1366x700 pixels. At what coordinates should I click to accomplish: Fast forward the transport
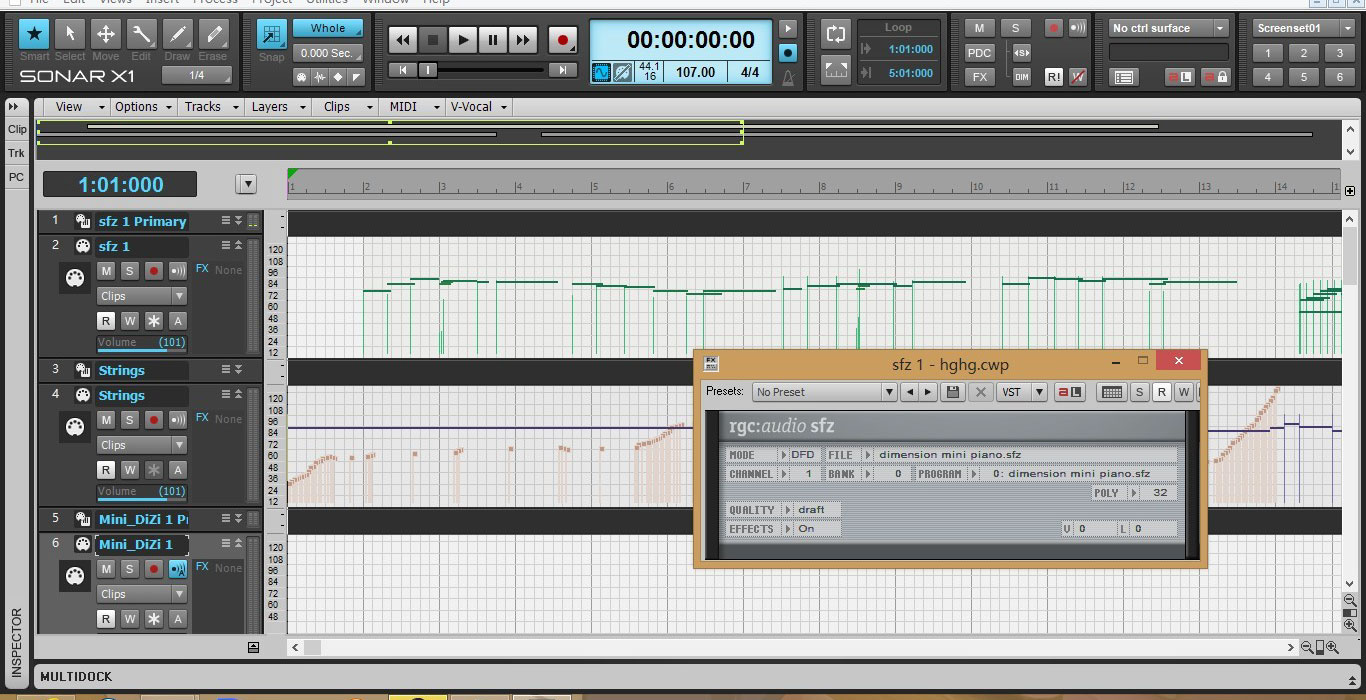point(522,40)
